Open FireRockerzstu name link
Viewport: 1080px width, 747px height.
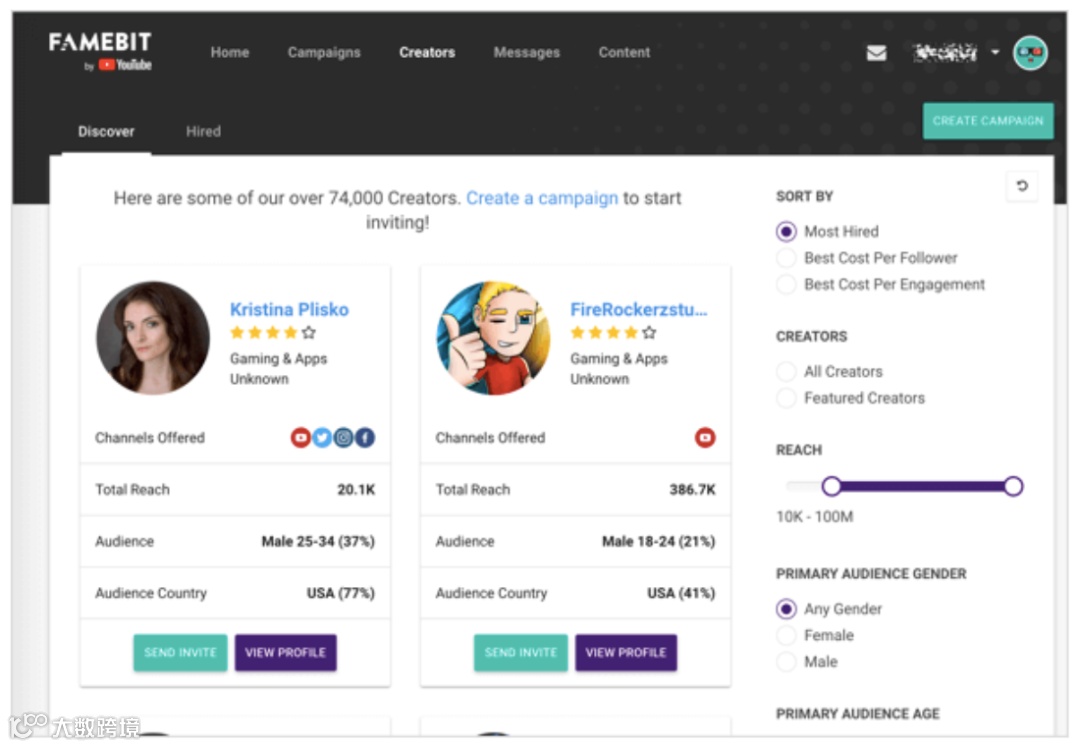[638, 310]
